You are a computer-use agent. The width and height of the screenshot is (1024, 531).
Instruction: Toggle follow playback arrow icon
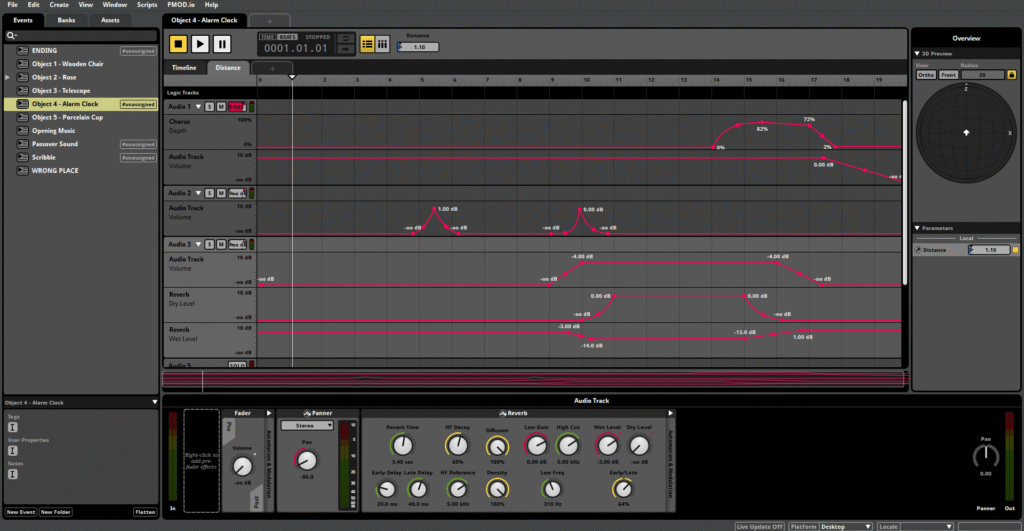point(345,49)
